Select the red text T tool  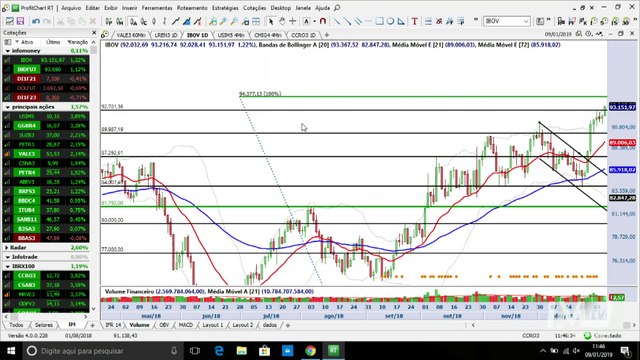pos(414,21)
